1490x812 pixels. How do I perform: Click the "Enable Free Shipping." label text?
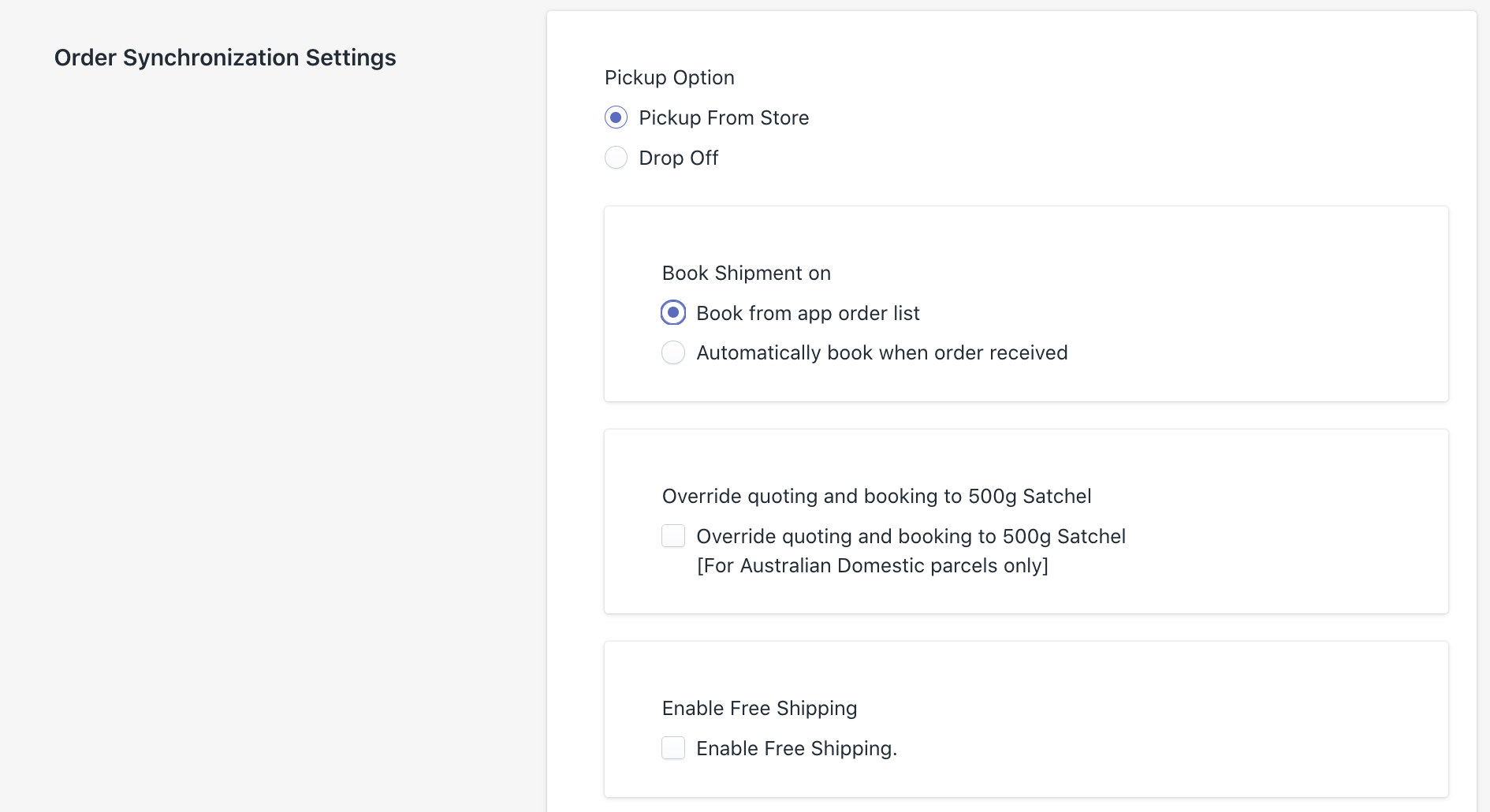pyautogui.click(x=796, y=748)
